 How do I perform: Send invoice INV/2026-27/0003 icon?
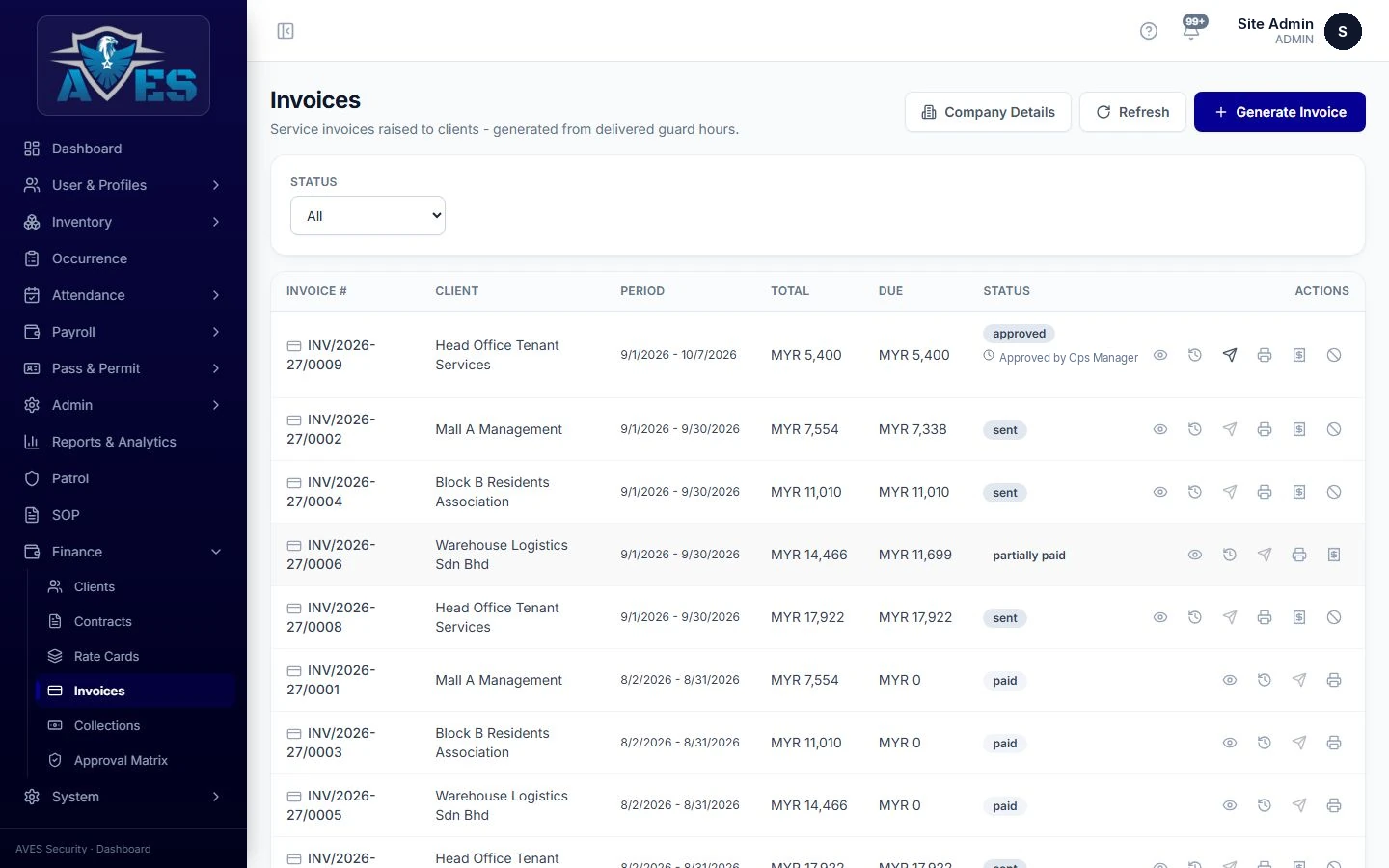coord(1299,743)
